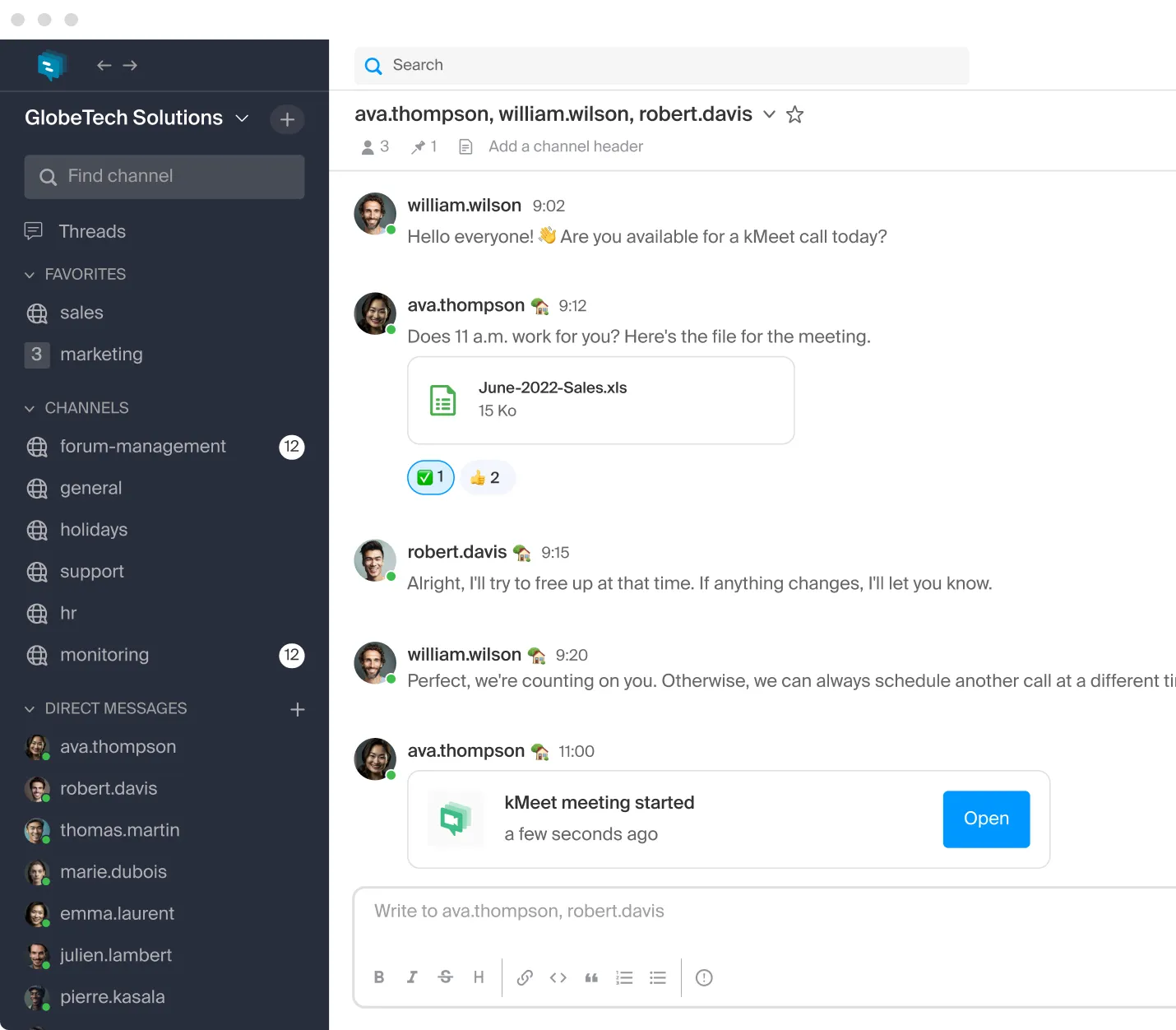Toggle bold formatting
The image size is (1176, 1030).
click(379, 977)
